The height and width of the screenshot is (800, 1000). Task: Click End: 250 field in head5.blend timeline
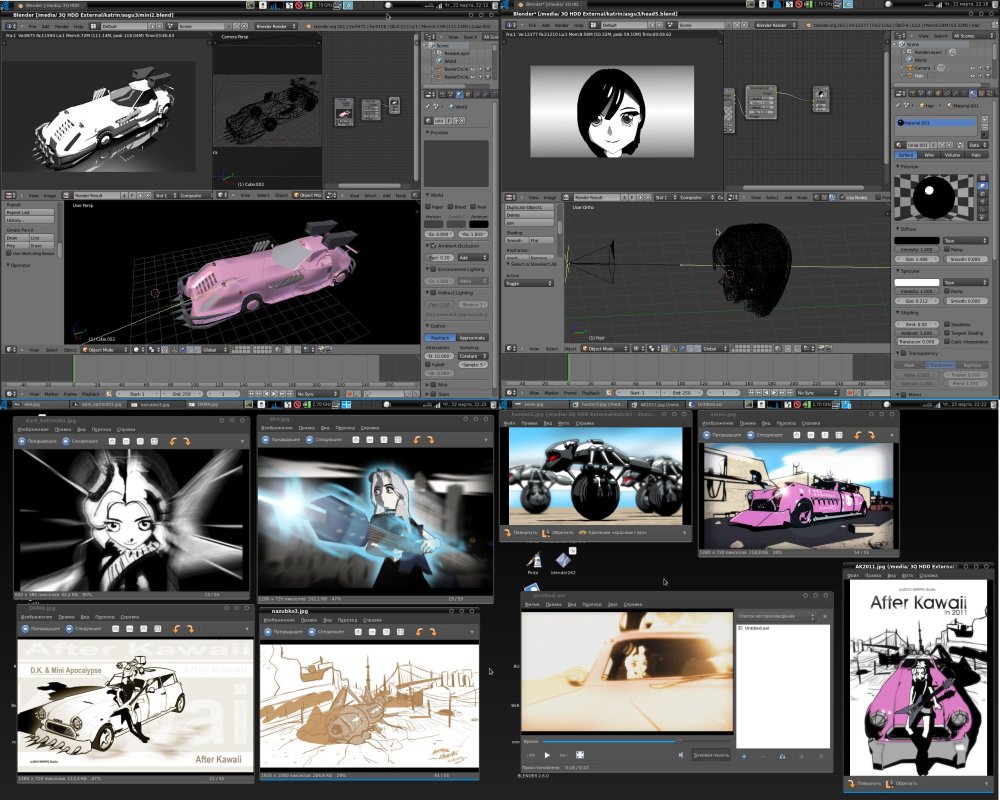[x=682, y=392]
